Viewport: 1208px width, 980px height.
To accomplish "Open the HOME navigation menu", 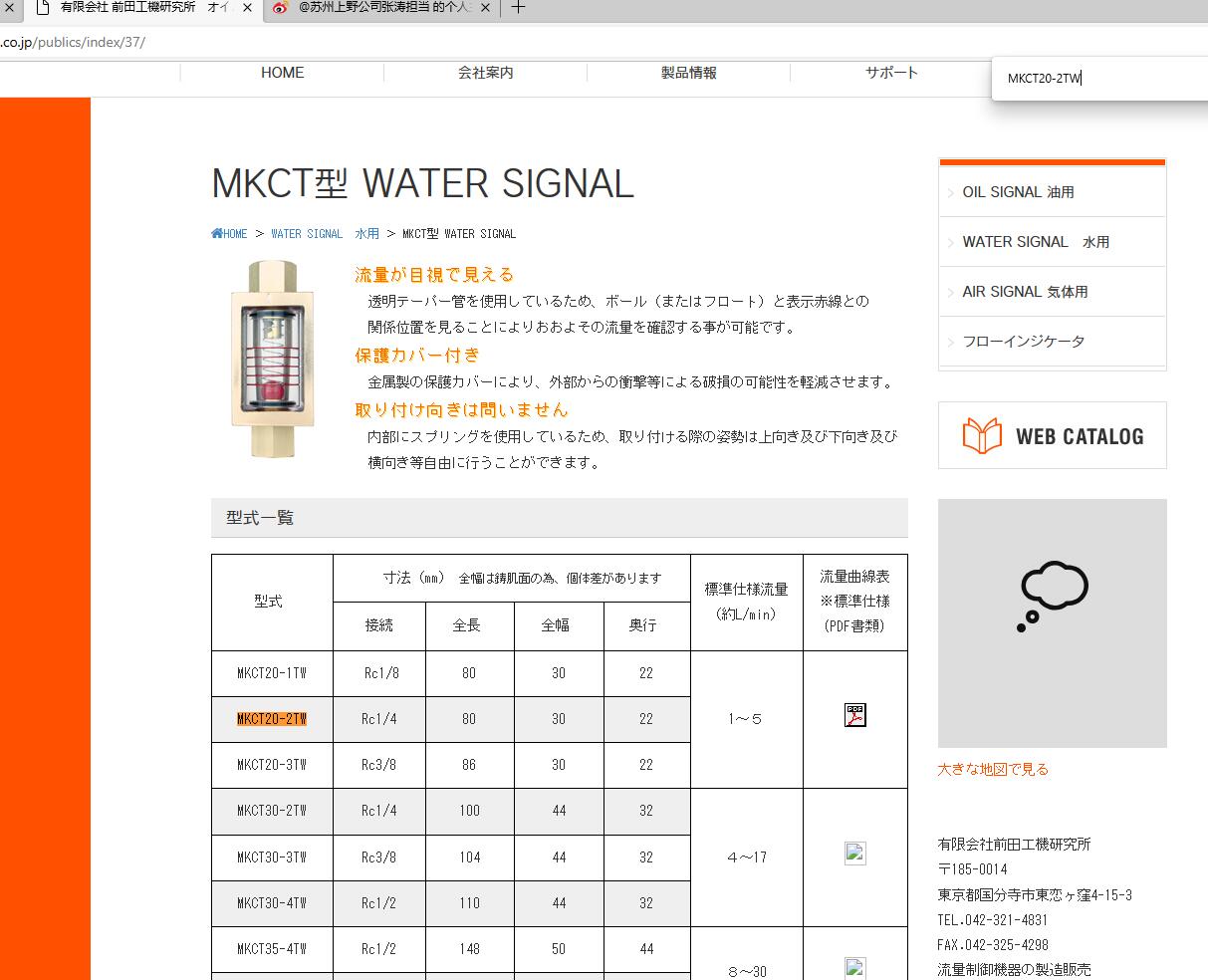I will (x=282, y=73).
